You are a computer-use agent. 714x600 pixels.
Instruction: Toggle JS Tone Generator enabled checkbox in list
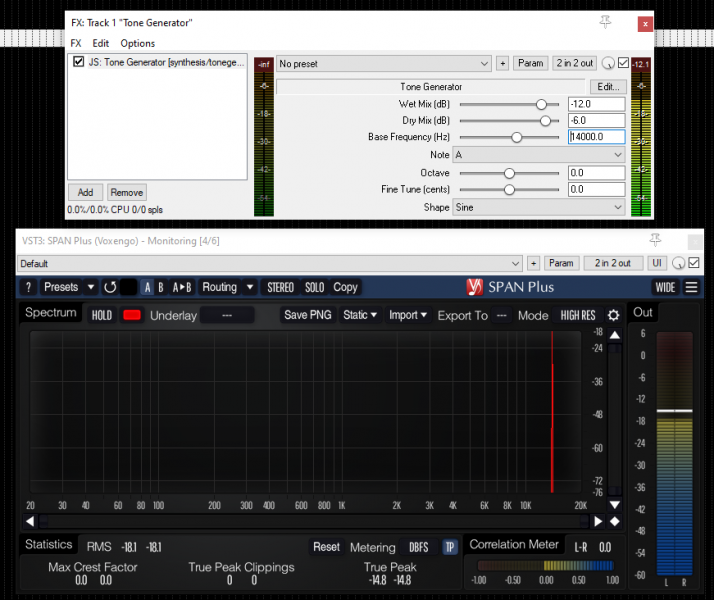click(x=79, y=61)
